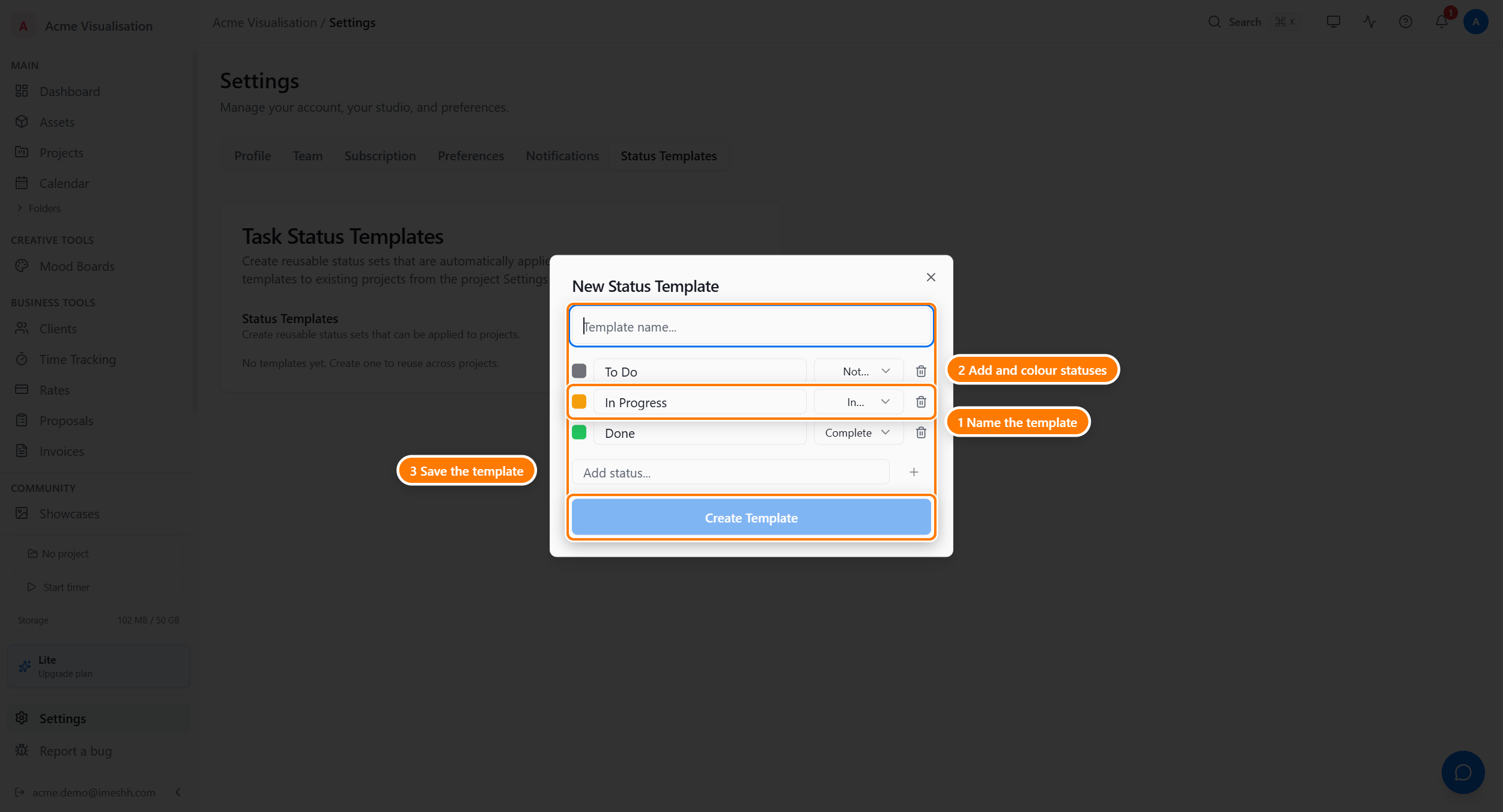Delete the Done status row
Image resolution: width=1503 pixels, height=812 pixels.
point(921,432)
